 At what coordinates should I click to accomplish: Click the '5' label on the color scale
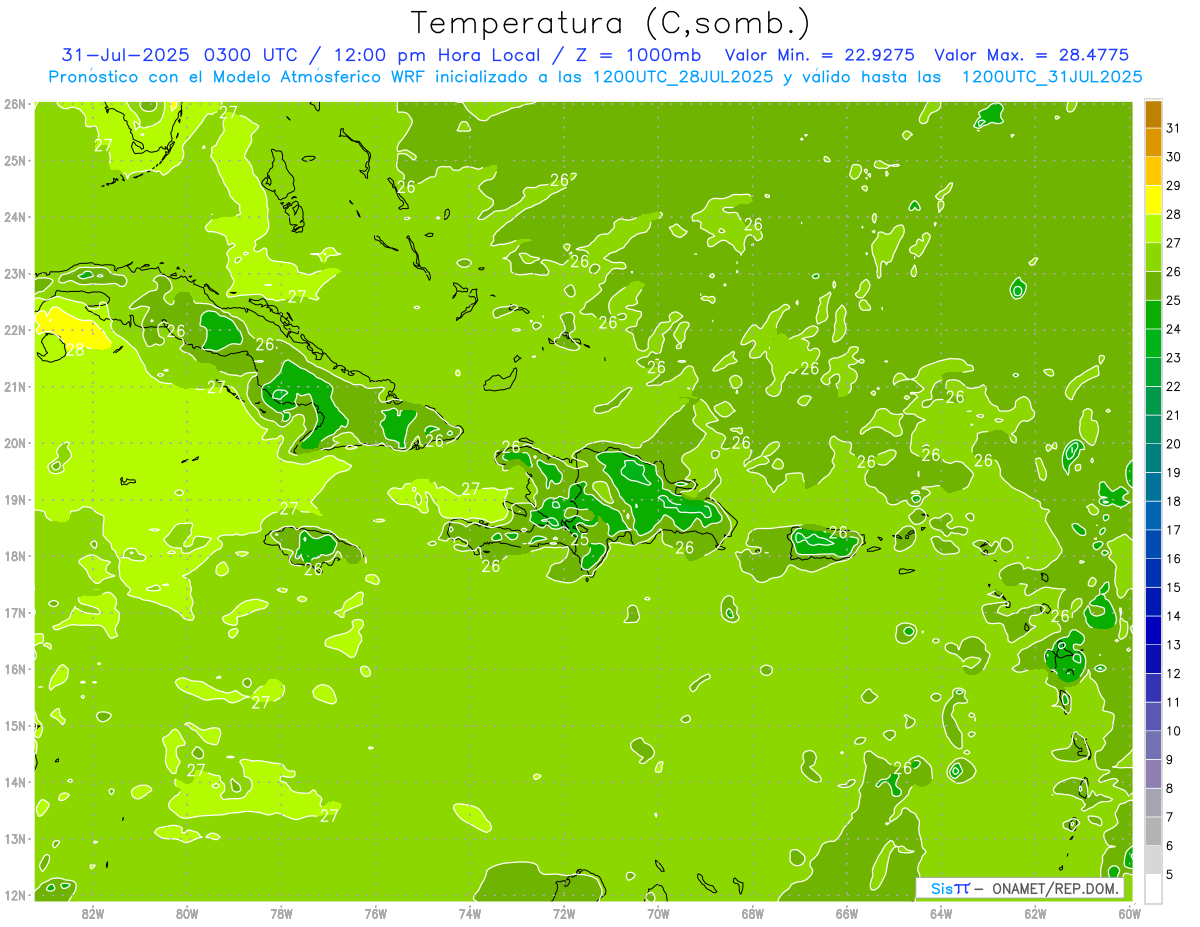(1170, 874)
